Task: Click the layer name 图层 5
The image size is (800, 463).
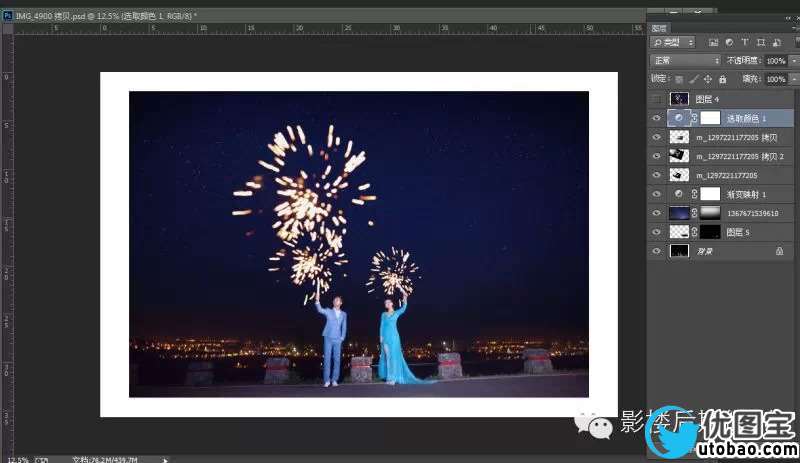Action: click(738, 232)
